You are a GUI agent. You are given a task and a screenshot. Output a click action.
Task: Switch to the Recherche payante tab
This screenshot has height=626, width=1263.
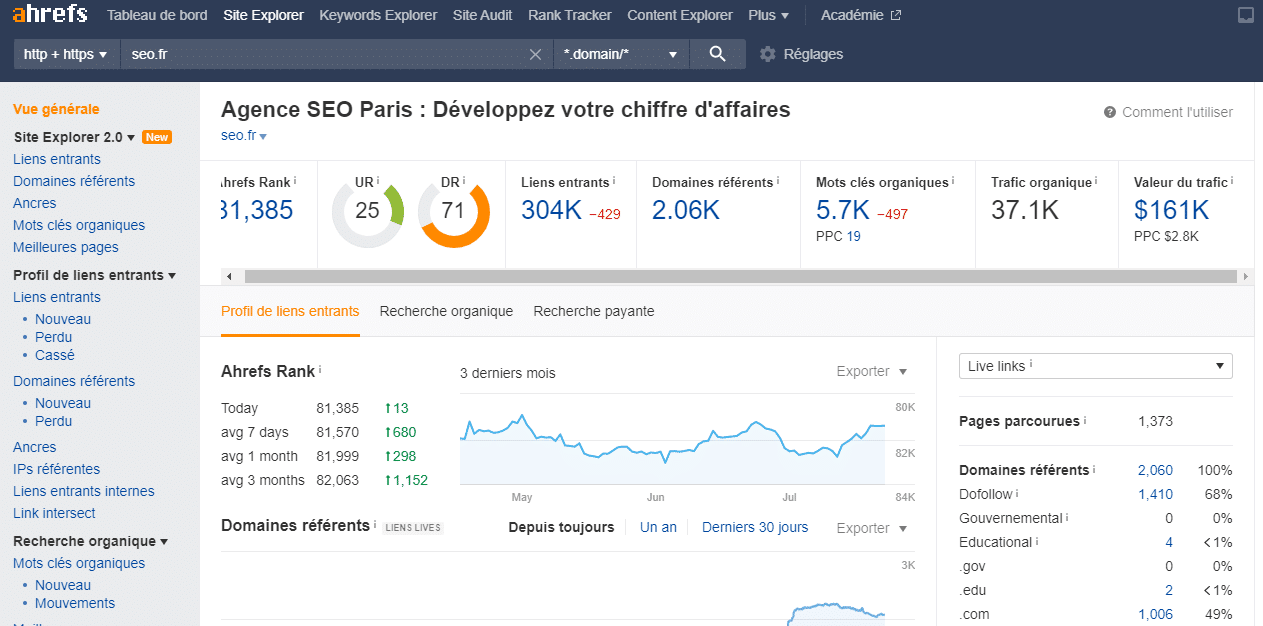[x=594, y=311]
